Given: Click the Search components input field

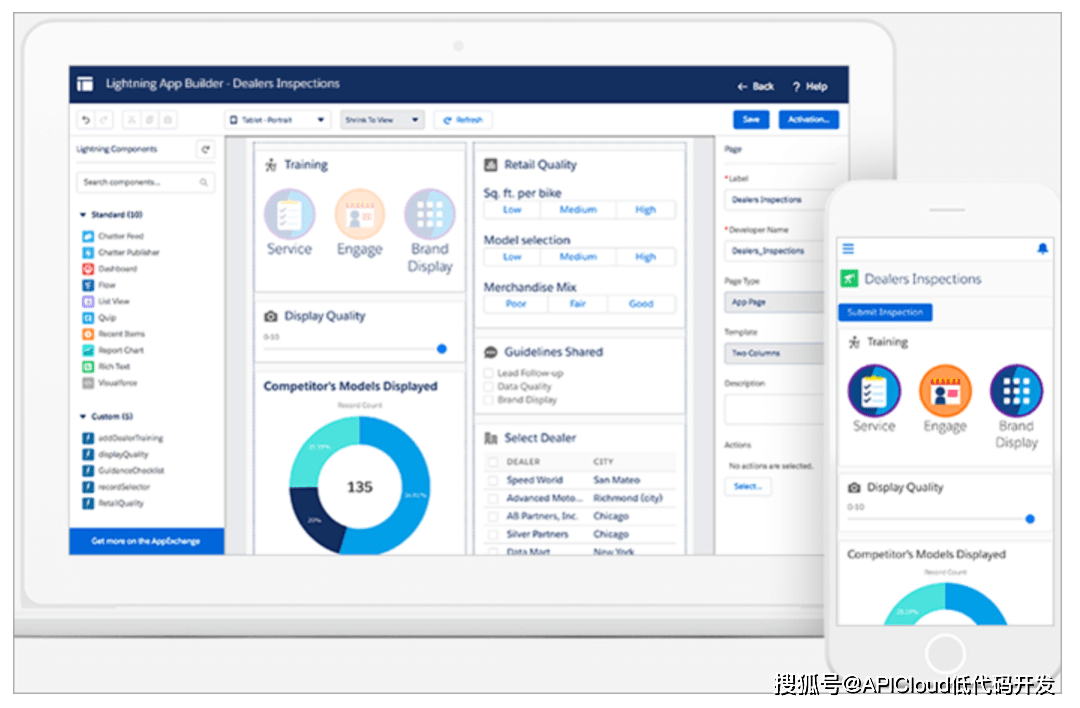Looking at the screenshot, I should point(145,183).
